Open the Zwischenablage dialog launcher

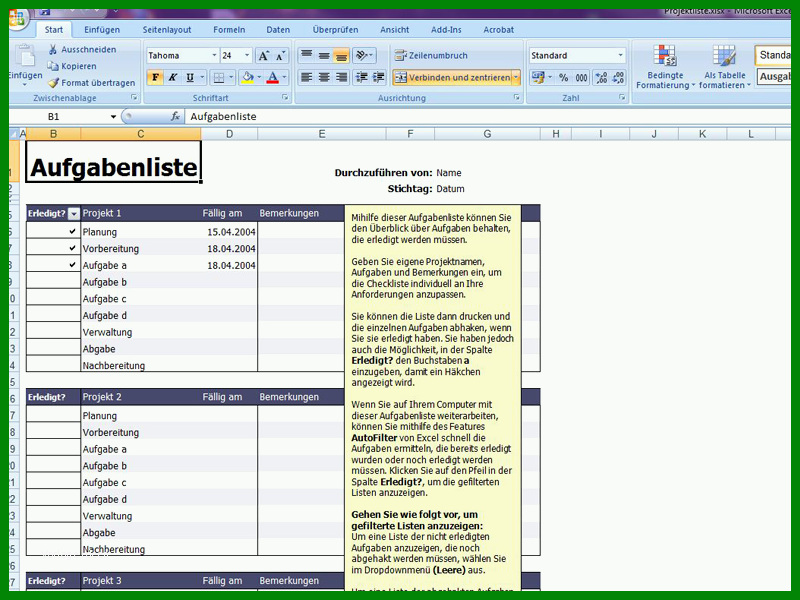coord(134,97)
